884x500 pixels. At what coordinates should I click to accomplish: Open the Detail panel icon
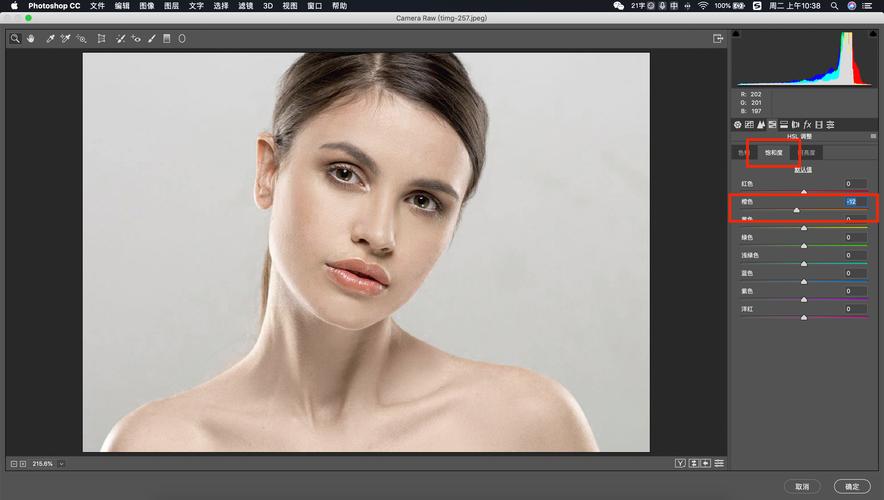[761, 125]
